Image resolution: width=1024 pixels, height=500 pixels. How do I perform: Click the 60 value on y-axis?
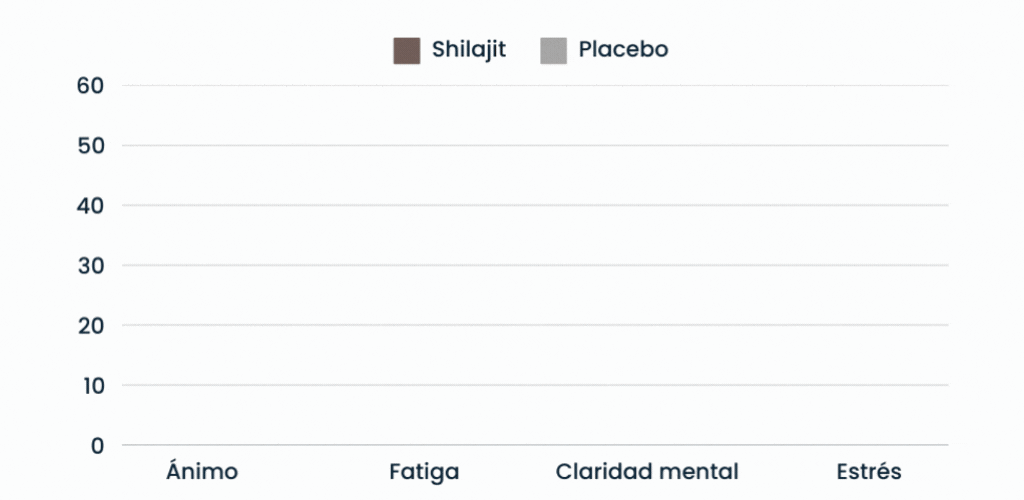click(x=90, y=86)
